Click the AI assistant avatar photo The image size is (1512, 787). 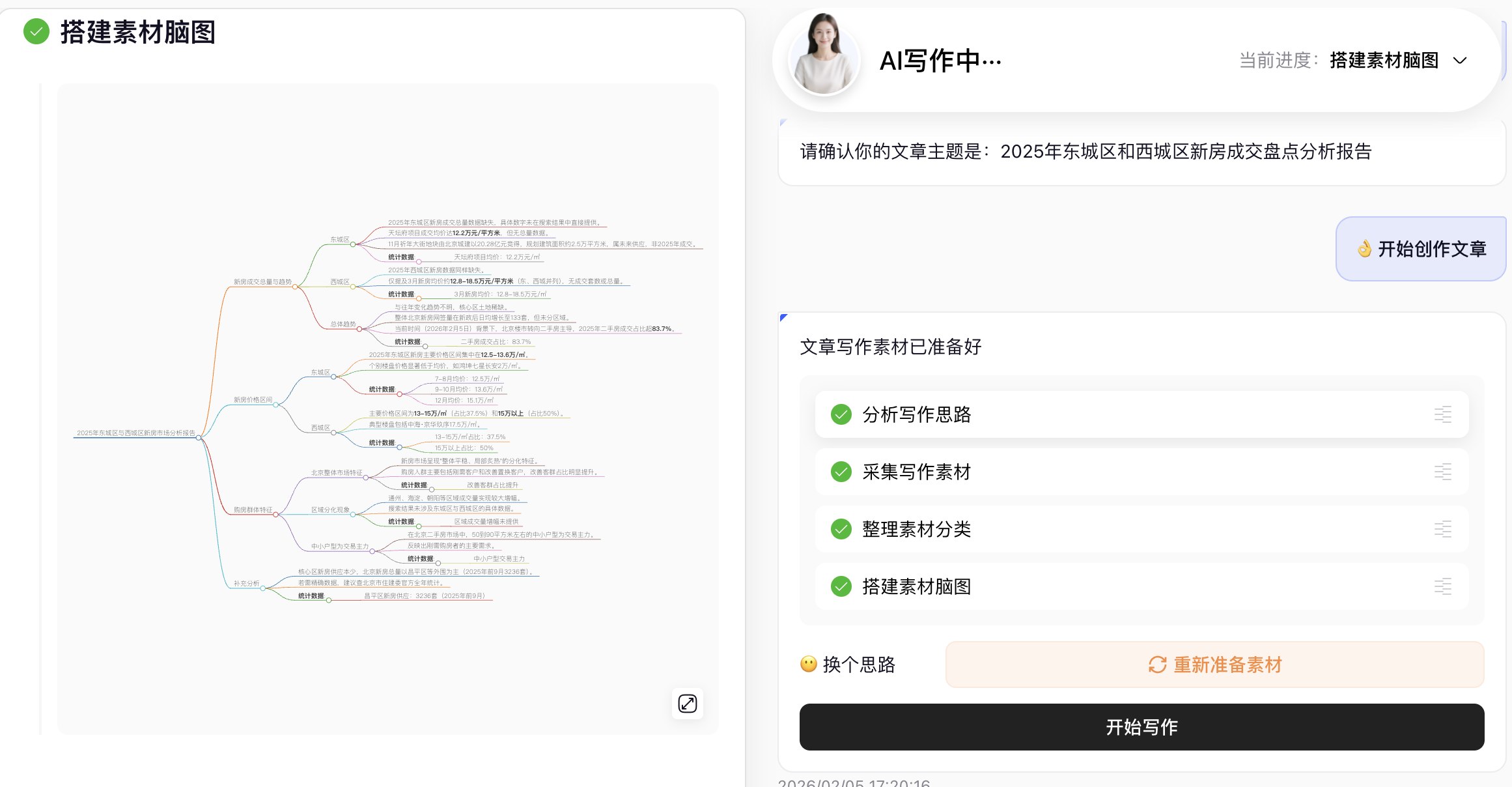tap(824, 55)
